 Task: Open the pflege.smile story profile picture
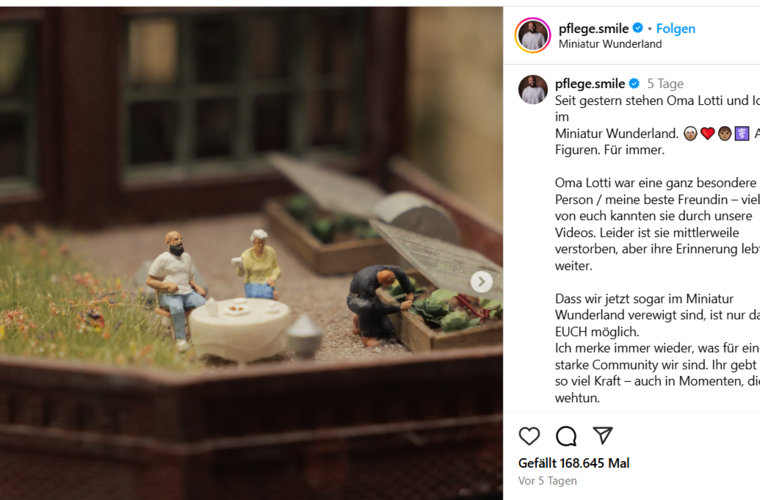(533, 35)
